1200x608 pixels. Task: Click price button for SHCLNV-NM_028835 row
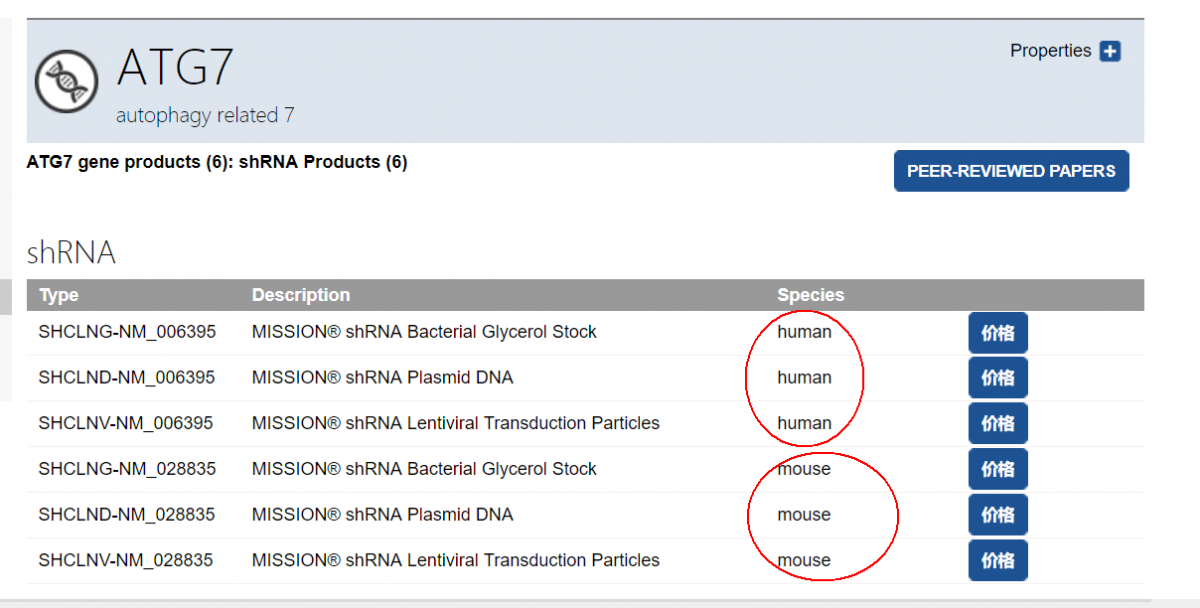coord(997,560)
